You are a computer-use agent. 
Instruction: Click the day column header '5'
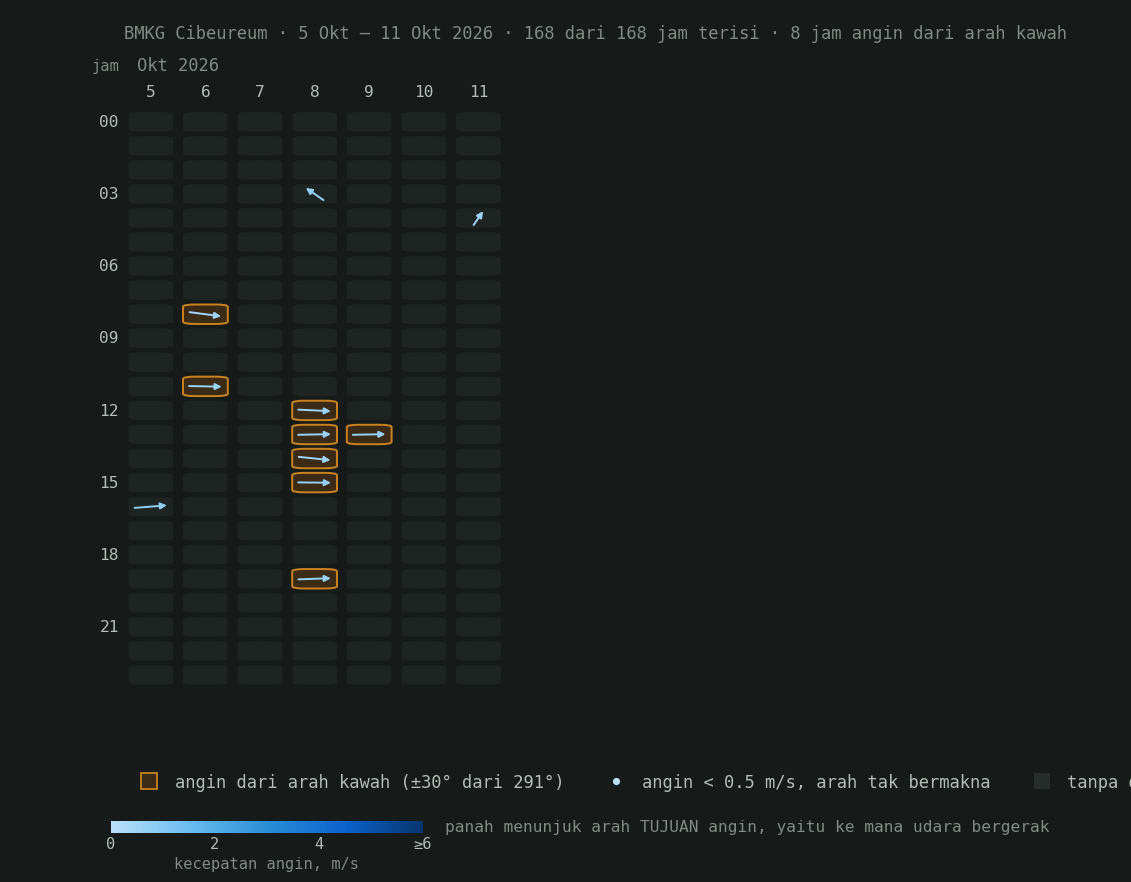(x=150, y=92)
